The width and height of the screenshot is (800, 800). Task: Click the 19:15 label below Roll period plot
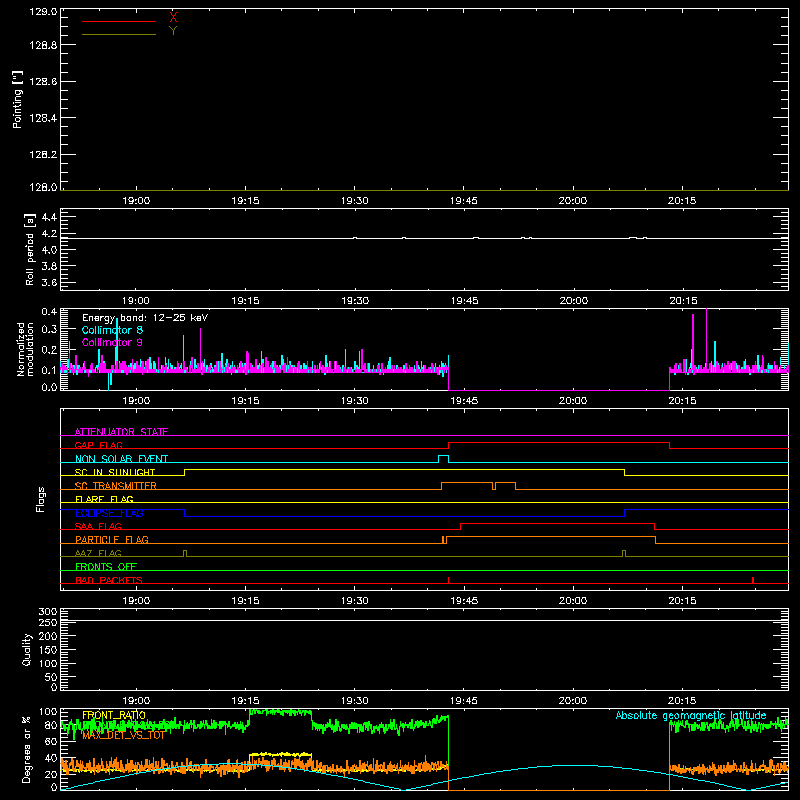(245, 301)
